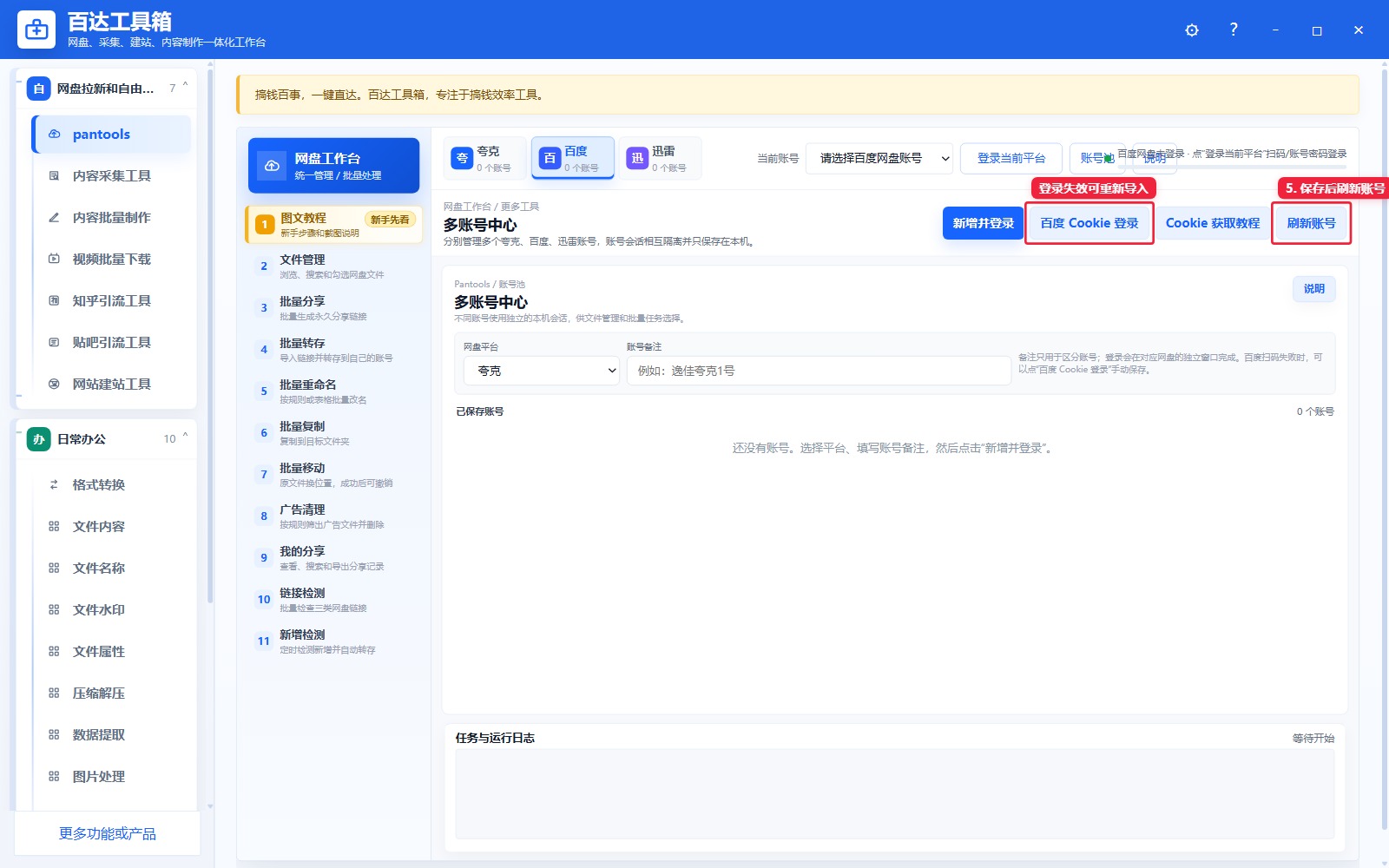This screenshot has height=868, width=1389.
Task: Click the grid icon beside 文件水印
Action: (x=54, y=610)
